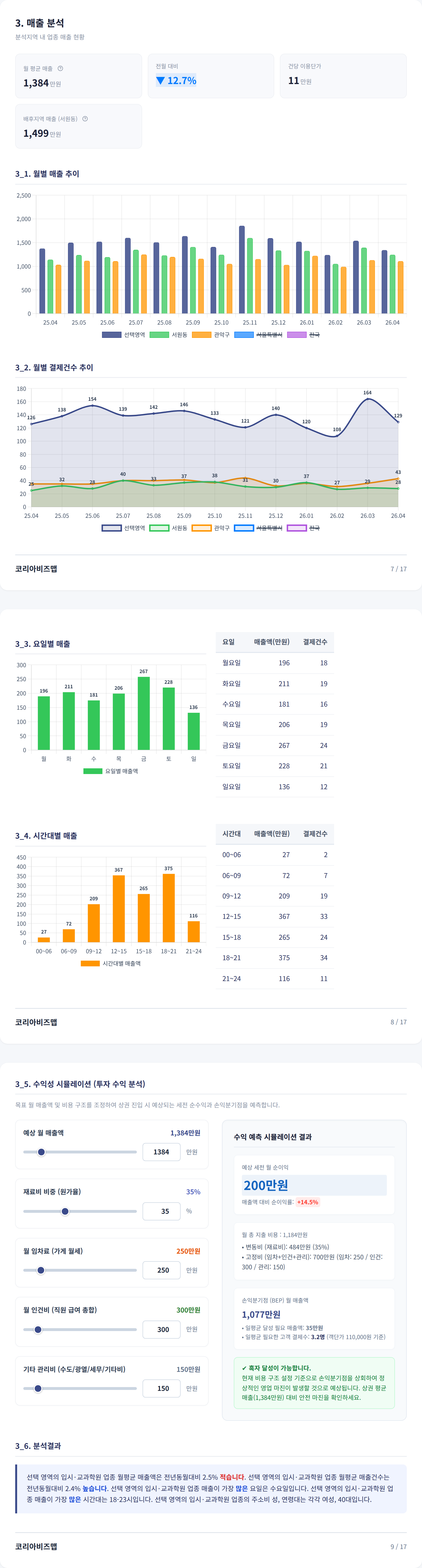Click the 1,384만원 label above sales slider
Viewport: 422px width, 1568px height.
point(185,1133)
